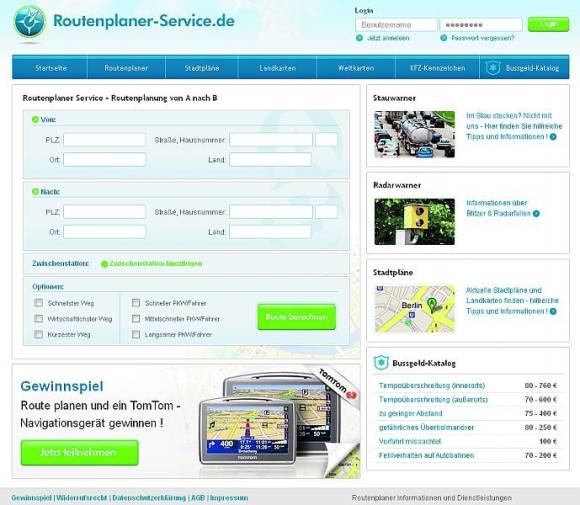This screenshot has width=580, height=505.
Task: Open Tempoüberschreitung (innerorts) link
Action: click(432, 386)
